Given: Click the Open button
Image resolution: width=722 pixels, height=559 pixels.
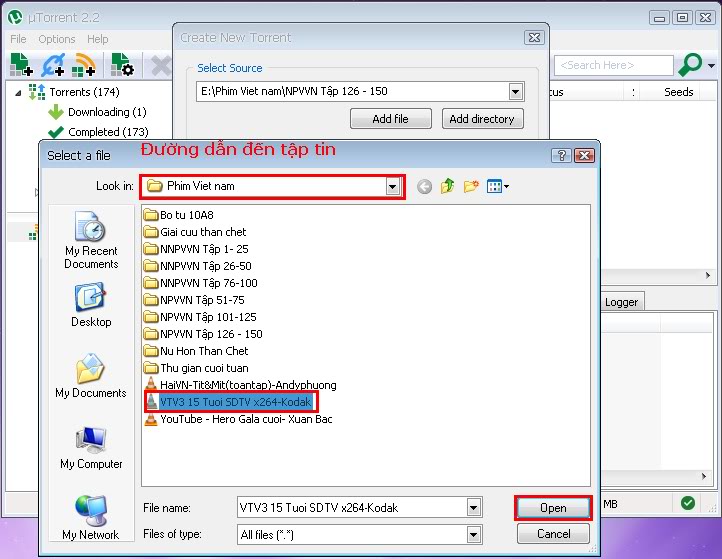Looking at the screenshot, I should [553, 508].
